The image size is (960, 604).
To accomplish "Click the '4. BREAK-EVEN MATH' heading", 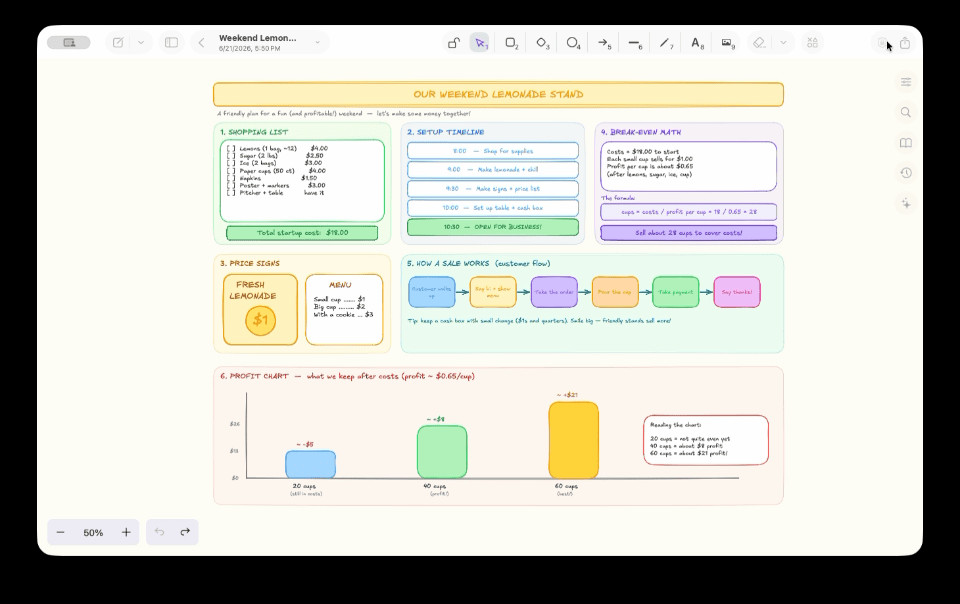I will click(640, 132).
